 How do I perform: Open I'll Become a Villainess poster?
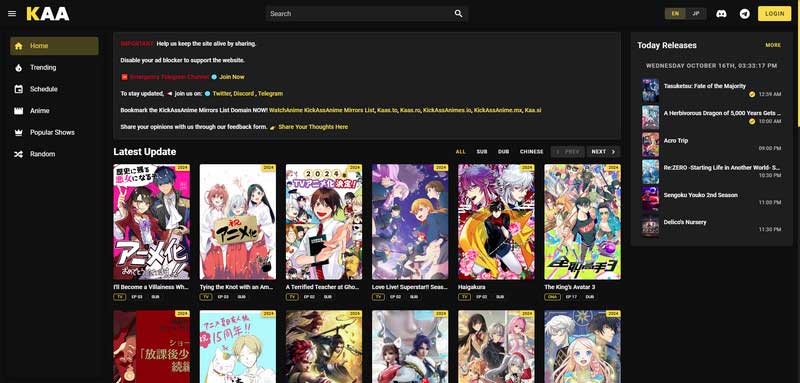[x=152, y=222]
